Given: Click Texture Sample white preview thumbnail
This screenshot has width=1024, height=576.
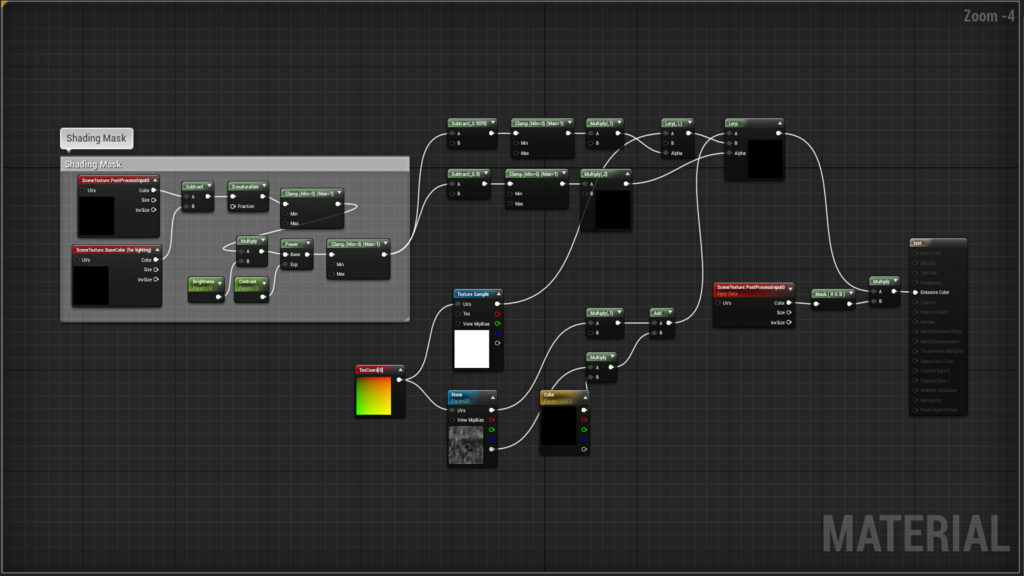Looking at the screenshot, I should coord(472,349).
